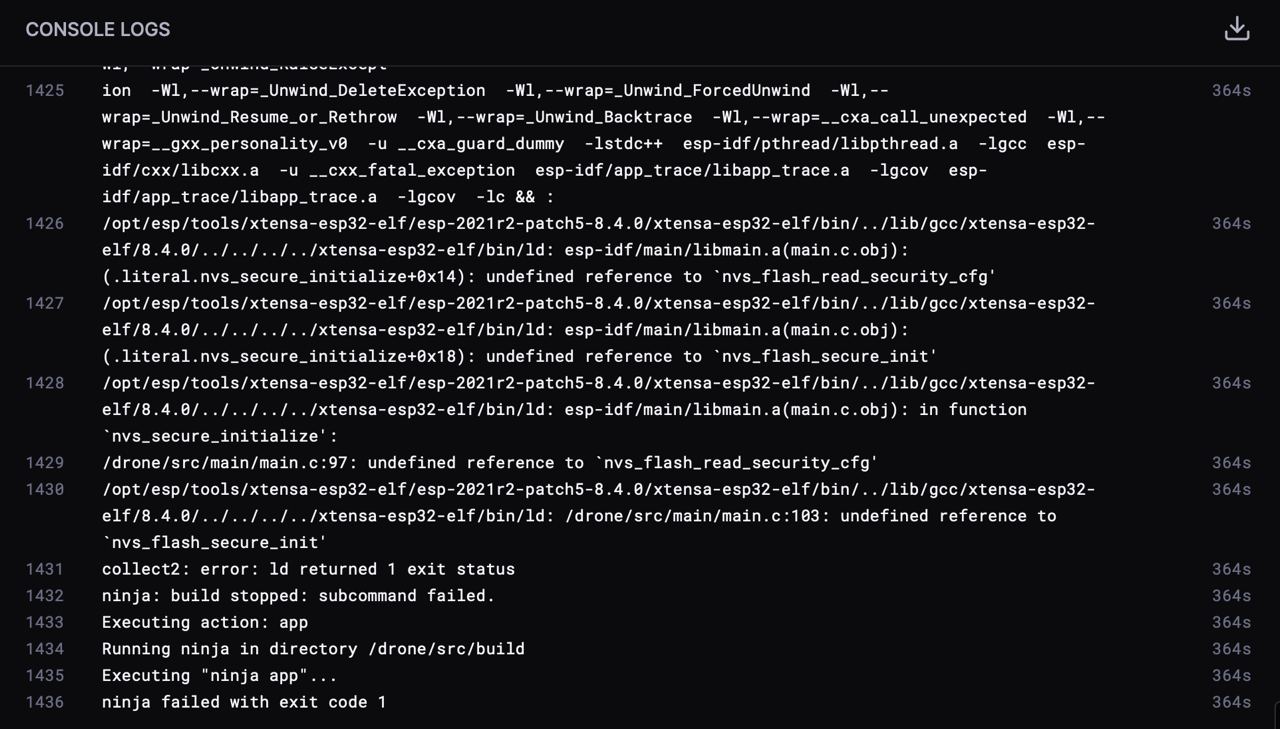Image resolution: width=1280 pixels, height=729 pixels.
Task: Click the CONSOLE LOGS heading
Action: pos(98,30)
